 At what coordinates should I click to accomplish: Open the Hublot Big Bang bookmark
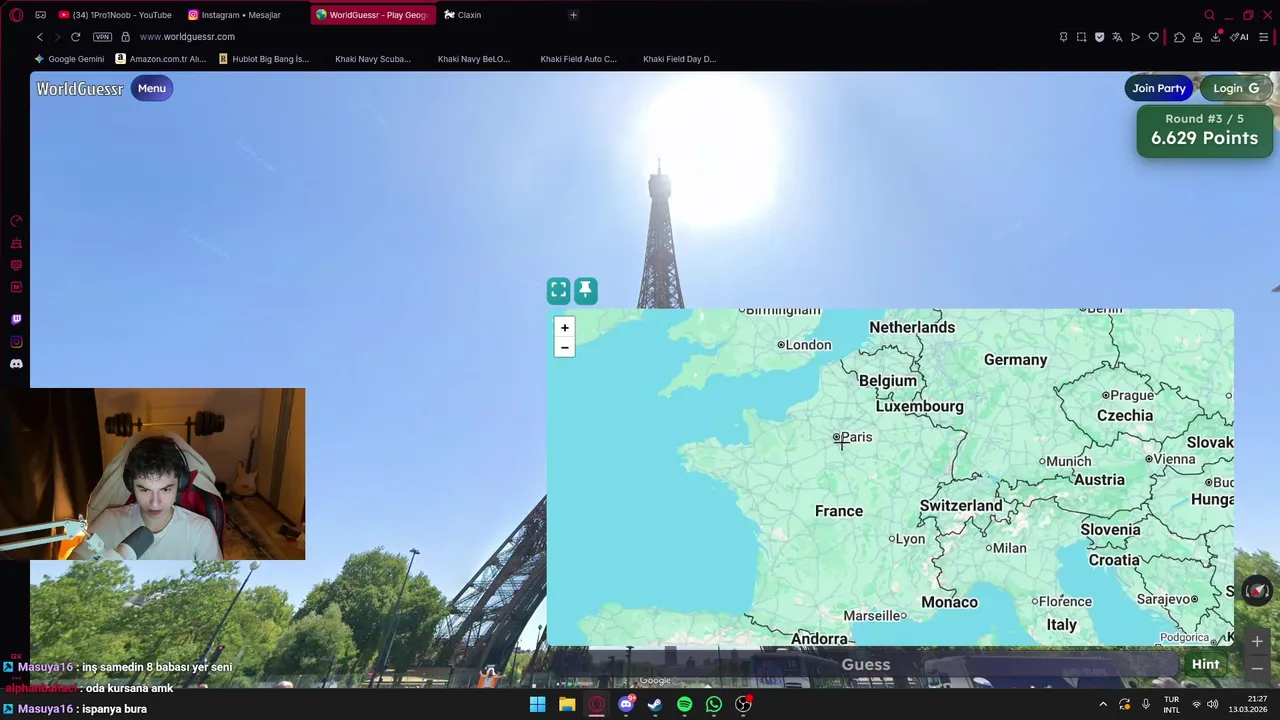pos(264,59)
